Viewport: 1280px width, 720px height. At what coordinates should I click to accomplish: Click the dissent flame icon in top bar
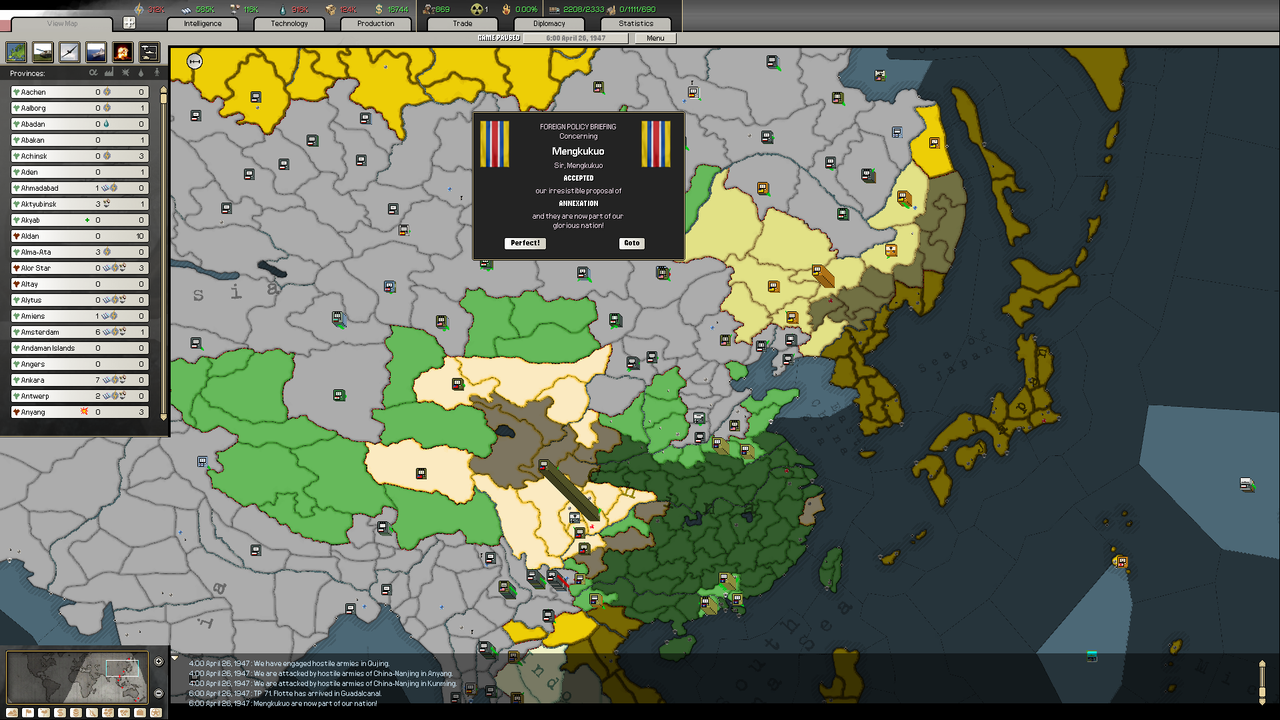[x=507, y=9]
